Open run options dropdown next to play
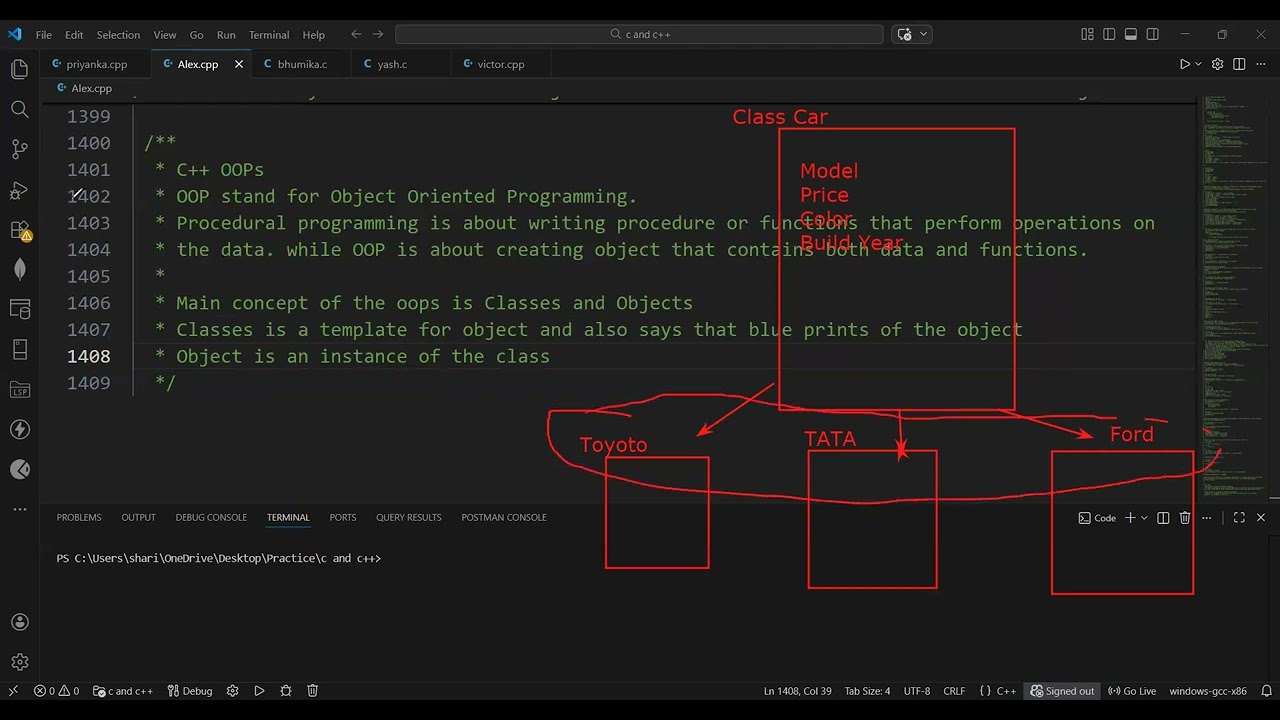1280x720 pixels. [x=1199, y=64]
